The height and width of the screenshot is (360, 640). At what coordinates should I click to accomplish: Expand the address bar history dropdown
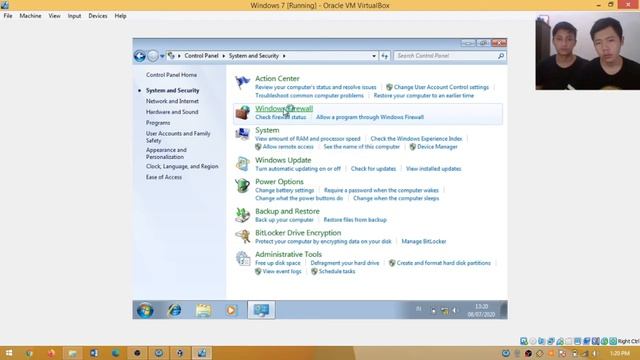[x=374, y=56]
